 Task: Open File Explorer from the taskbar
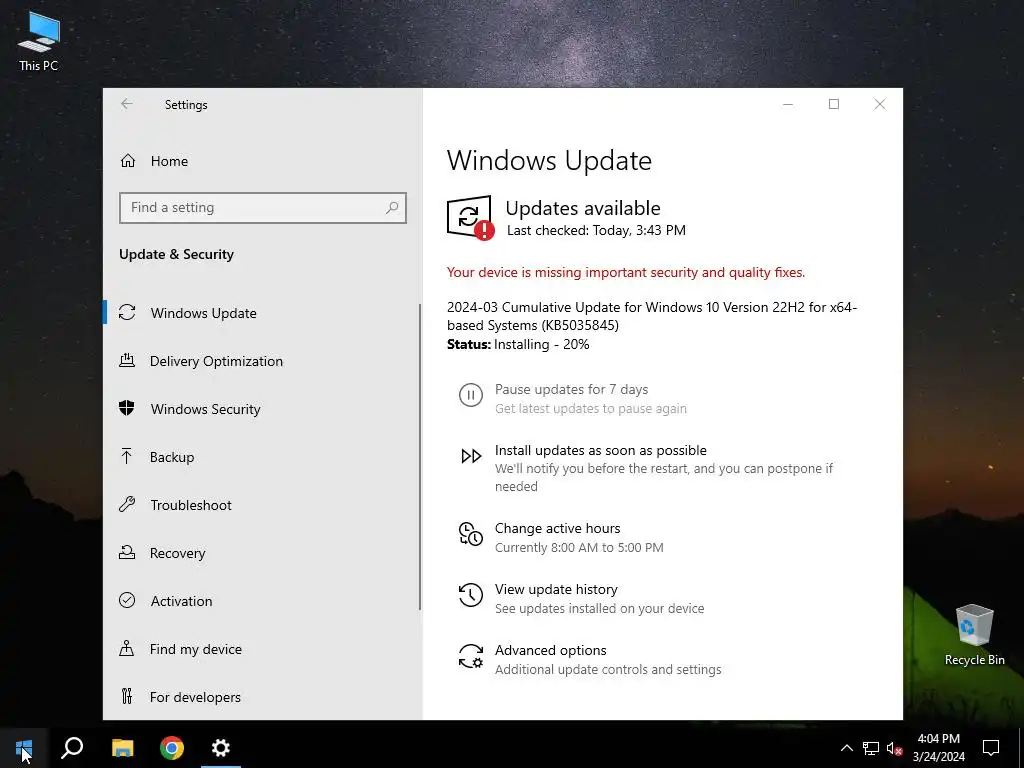tap(122, 748)
